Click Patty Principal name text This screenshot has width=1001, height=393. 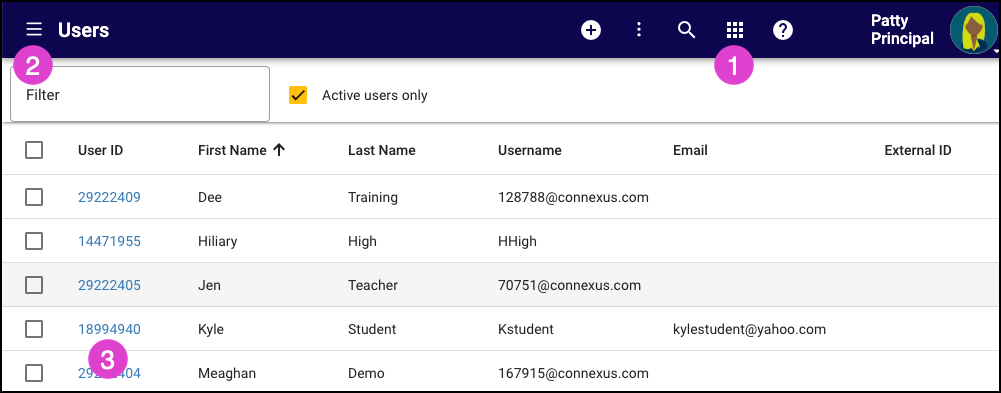902,30
